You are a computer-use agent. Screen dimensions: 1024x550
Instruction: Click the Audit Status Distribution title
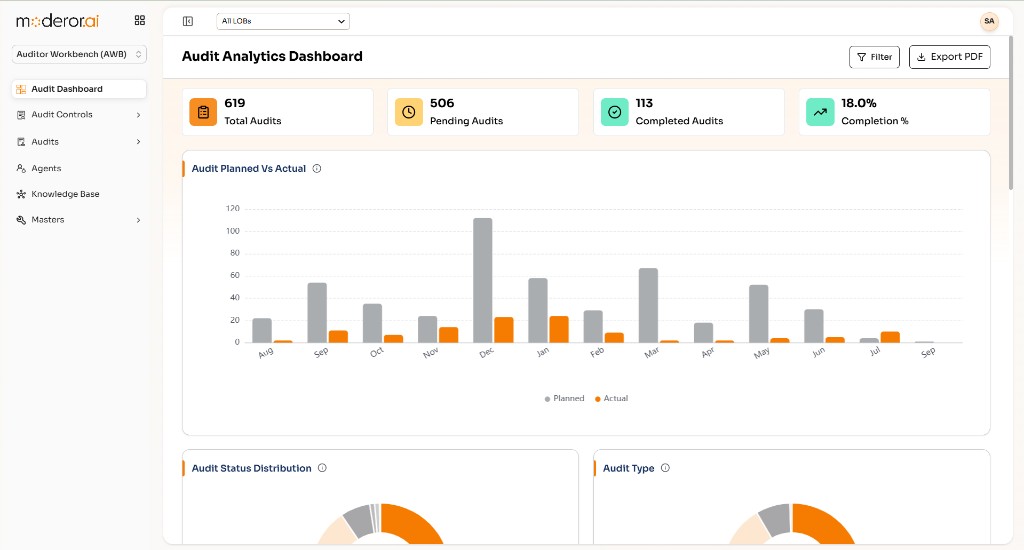pyautogui.click(x=251, y=468)
